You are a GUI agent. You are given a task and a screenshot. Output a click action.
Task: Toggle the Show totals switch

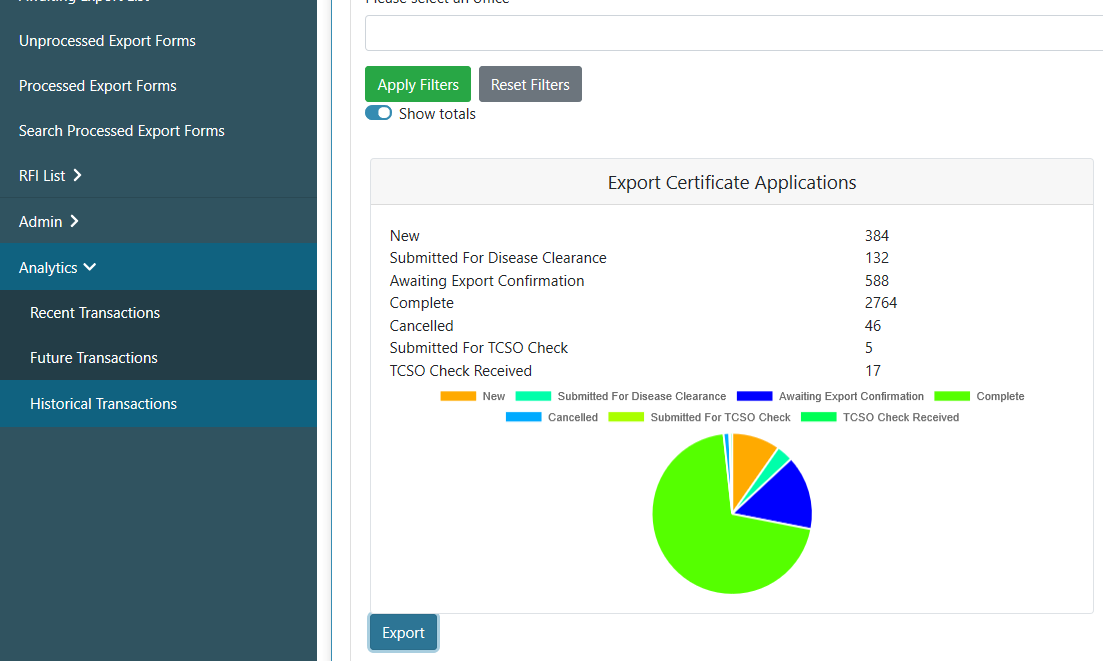click(x=378, y=113)
